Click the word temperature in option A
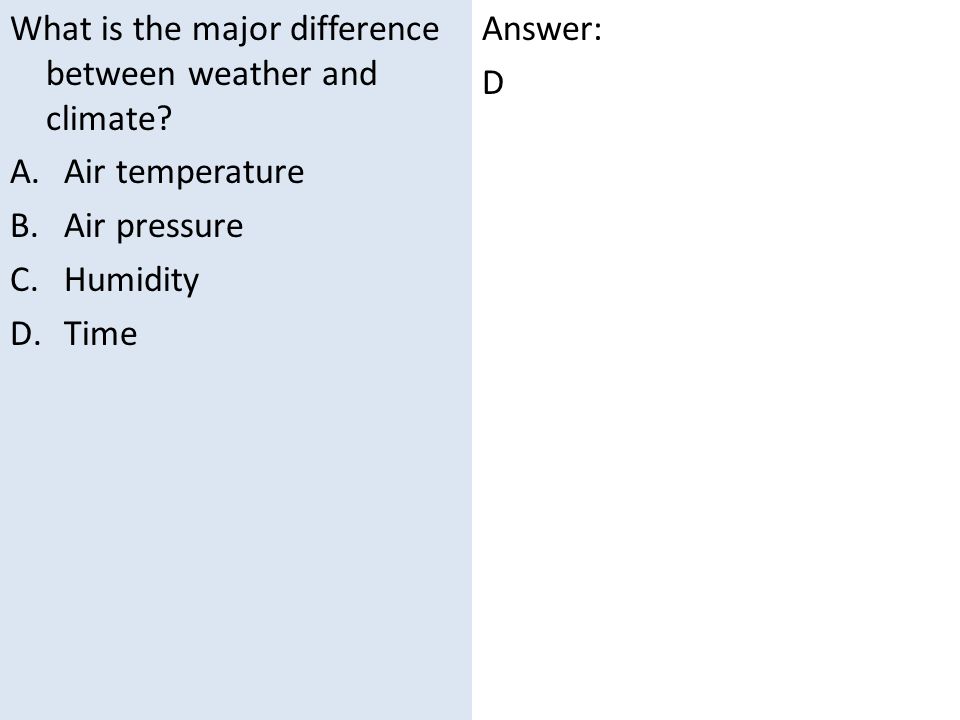The height and width of the screenshot is (720, 960). pyautogui.click(x=210, y=172)
